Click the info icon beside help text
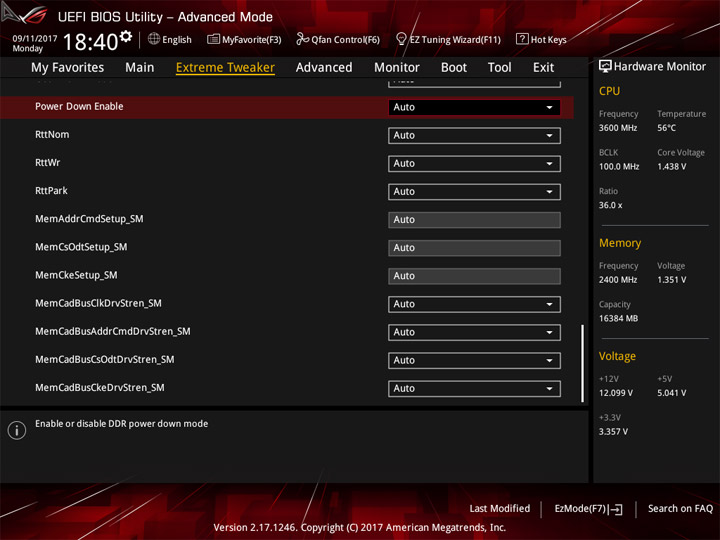 [17, 430]
